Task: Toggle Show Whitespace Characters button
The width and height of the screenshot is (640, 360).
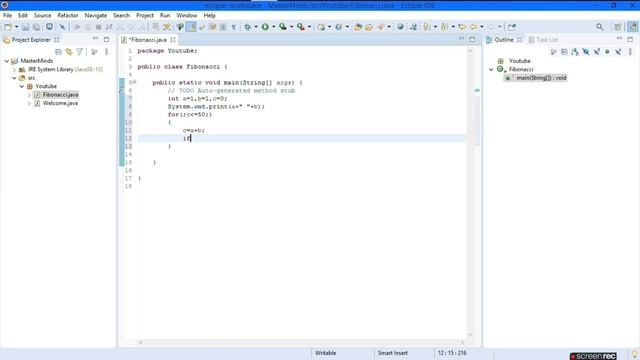Action: (233, 27)
